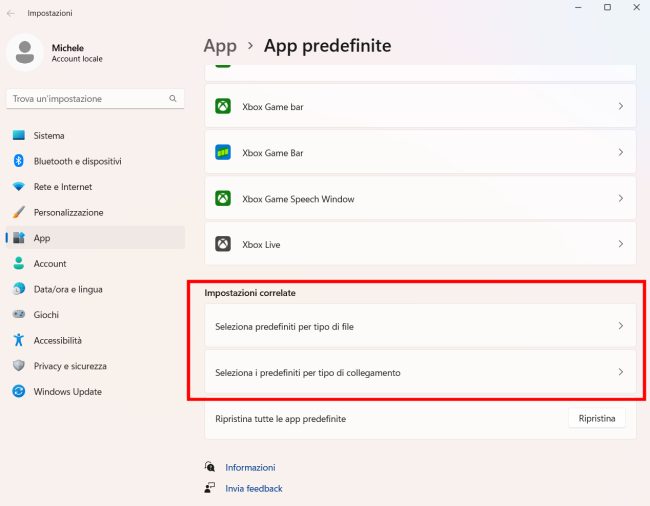The image size is (650, 506).
Task: Click Accessibilità label in sidebar
Action: pyautogui.click(x=58, y=341)
